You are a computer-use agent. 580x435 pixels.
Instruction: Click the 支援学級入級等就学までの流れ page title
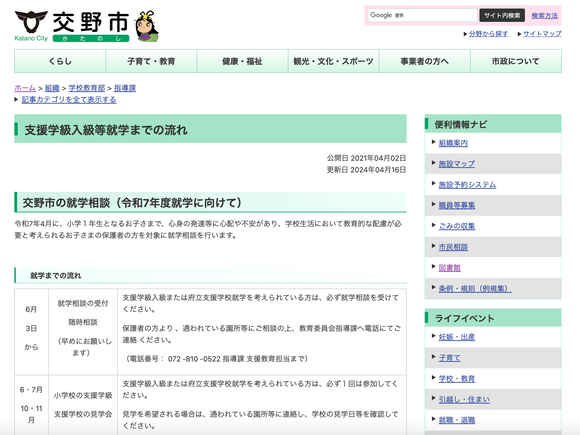[x=106, y=130]
